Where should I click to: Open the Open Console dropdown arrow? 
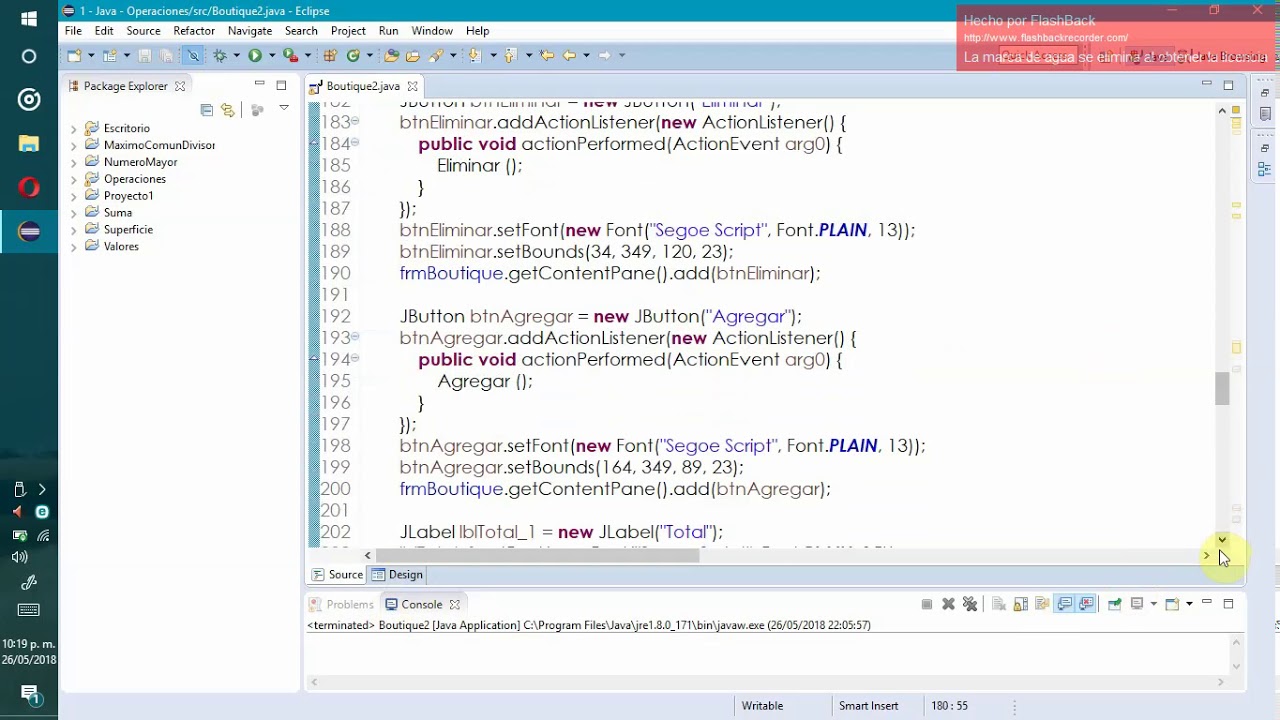(x=1189, y=604)
